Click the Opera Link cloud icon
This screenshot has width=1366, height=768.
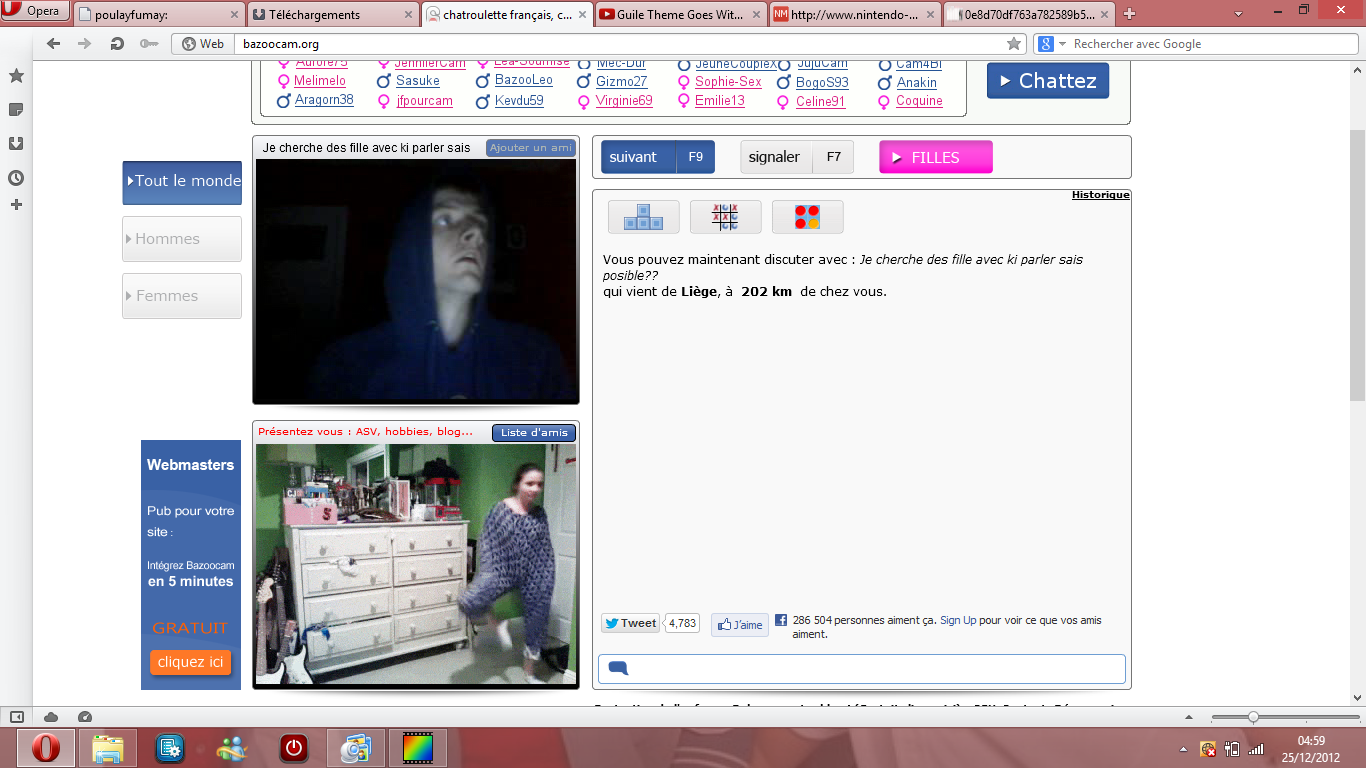tap(51, 717)
